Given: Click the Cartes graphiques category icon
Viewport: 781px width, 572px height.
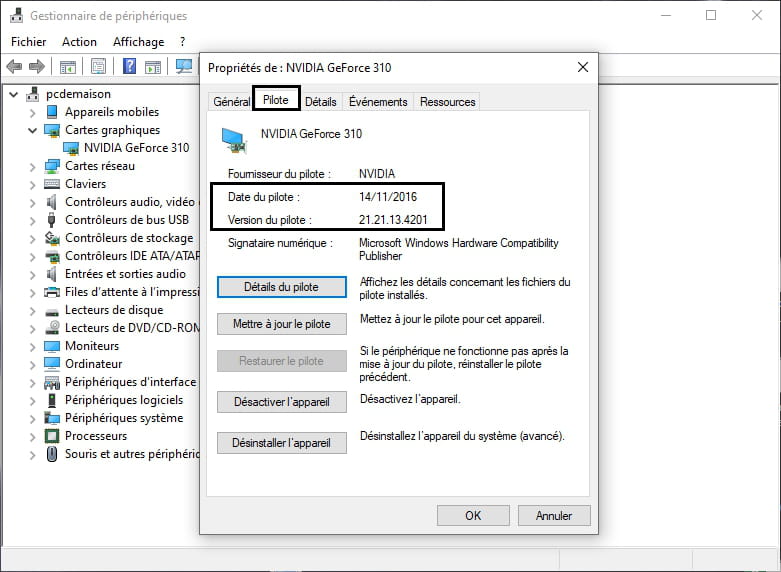Looking at the screenshot, I should point(52,131).
